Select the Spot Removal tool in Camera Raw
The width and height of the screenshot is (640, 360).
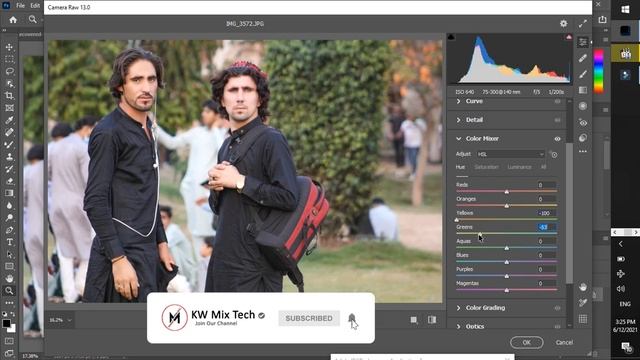(x=583, y=58)
